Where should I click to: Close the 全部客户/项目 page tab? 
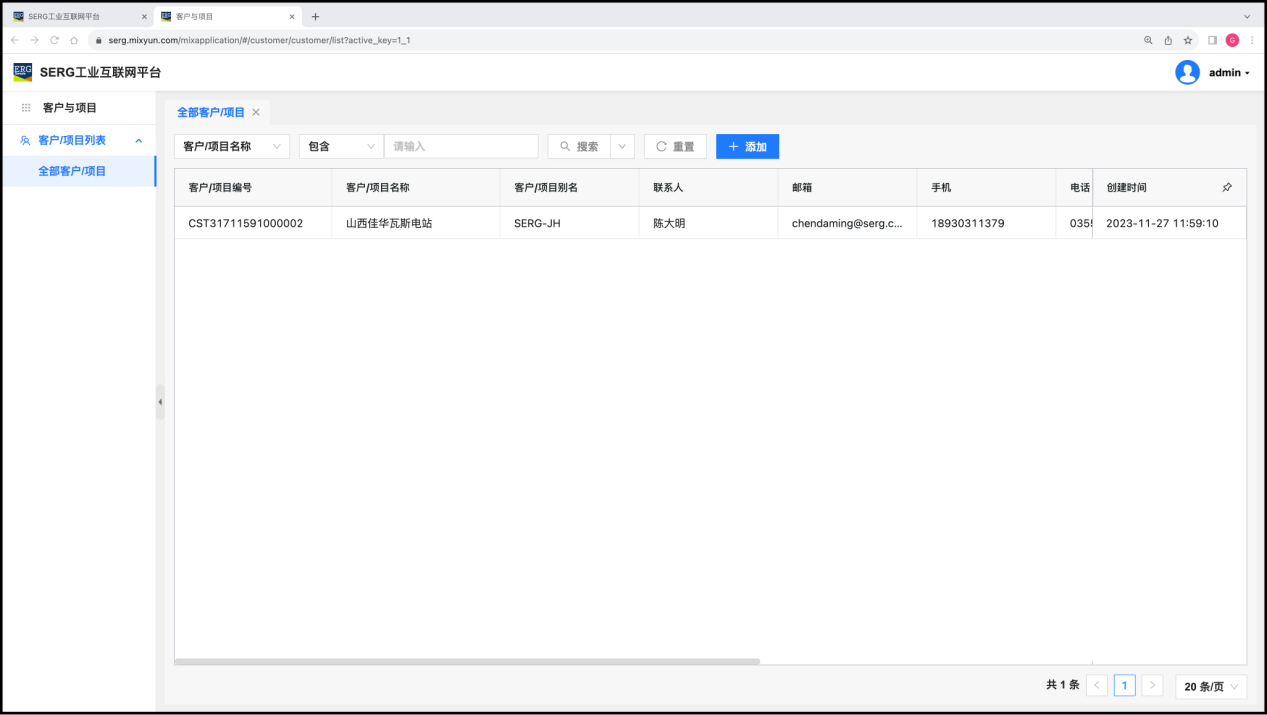click(256, 113)
